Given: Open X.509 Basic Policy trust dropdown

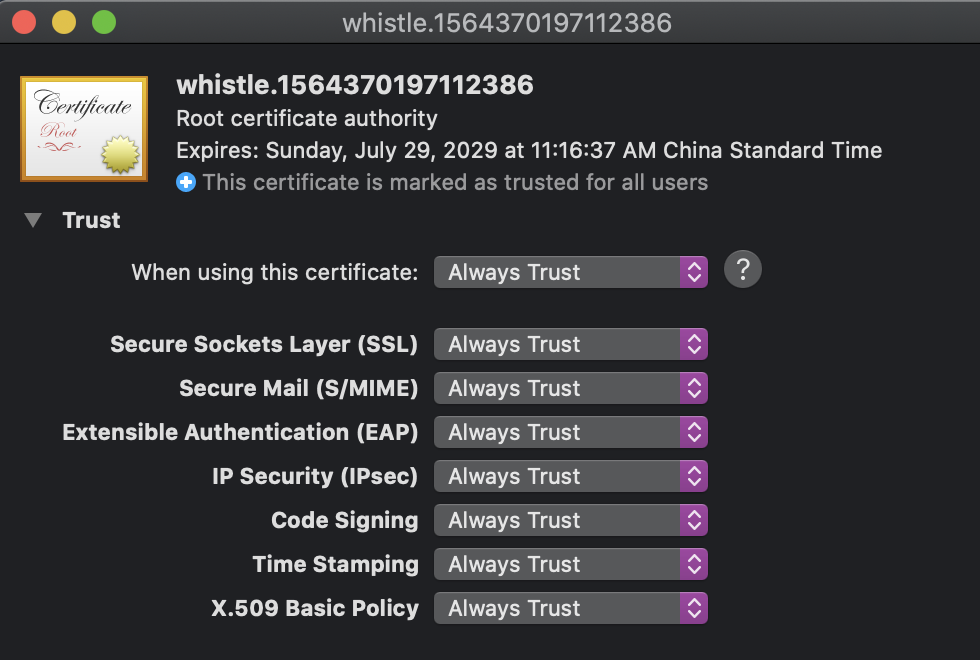Looking at the screenshot, I should (x=570, y=608).
